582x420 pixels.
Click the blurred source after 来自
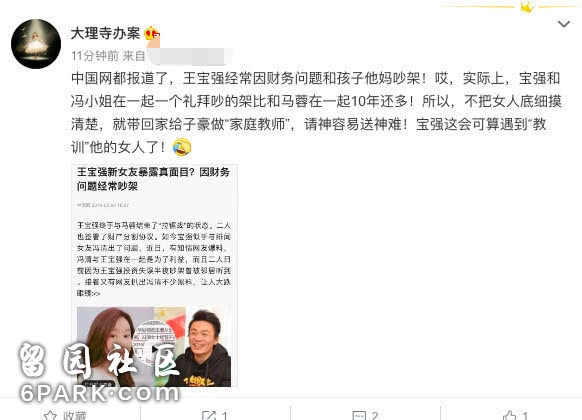pos(187,56)
